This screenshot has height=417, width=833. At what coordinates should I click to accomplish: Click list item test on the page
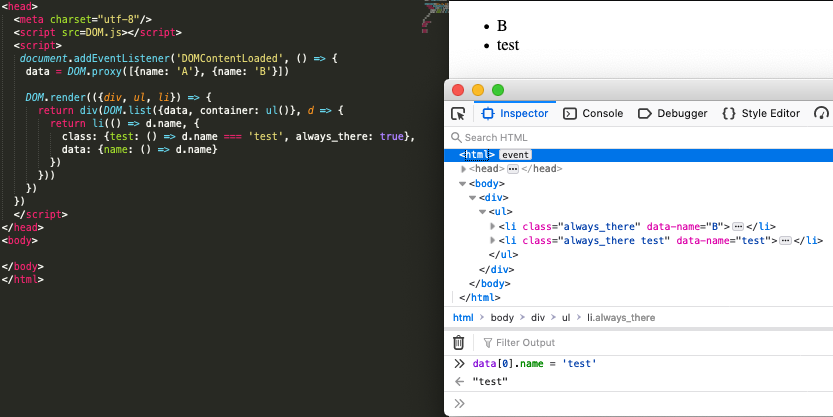[508, 45]
